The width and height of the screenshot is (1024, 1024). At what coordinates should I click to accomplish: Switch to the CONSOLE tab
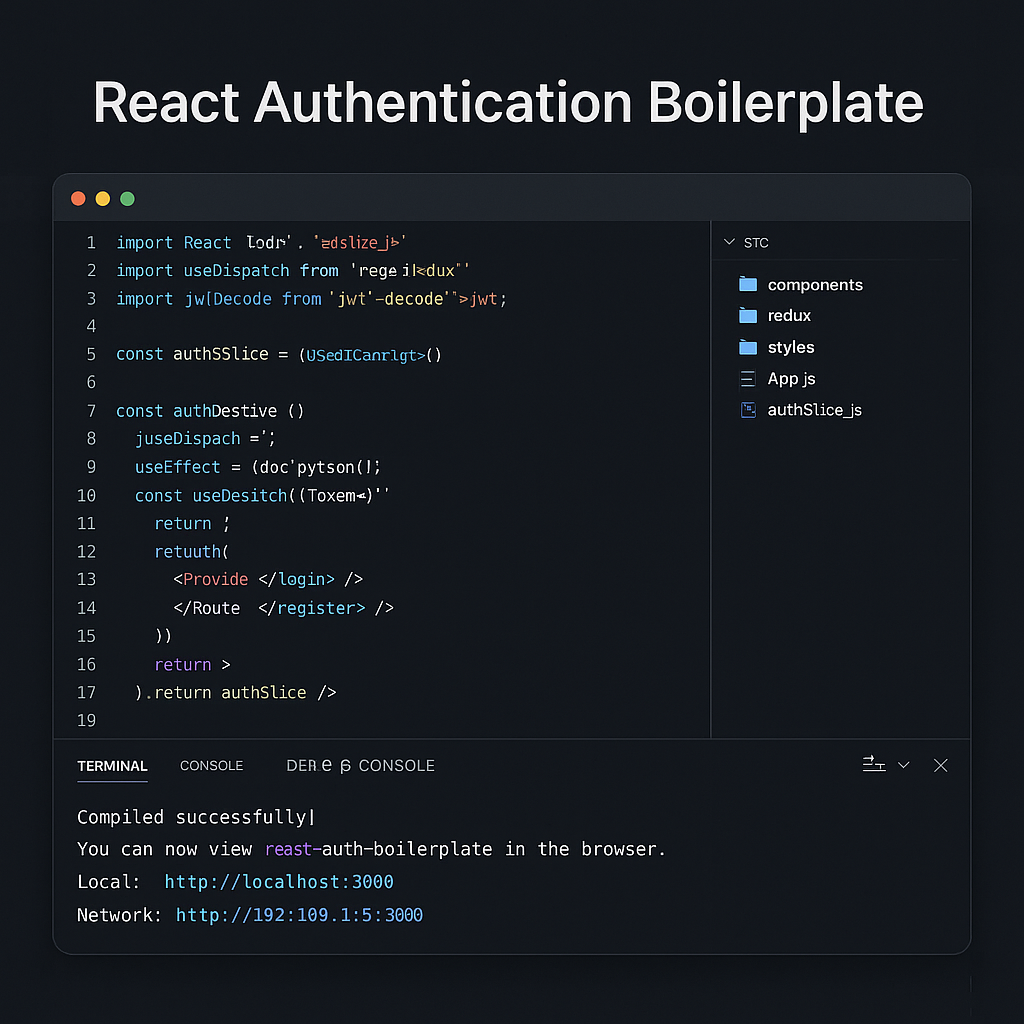pos(211,765)
